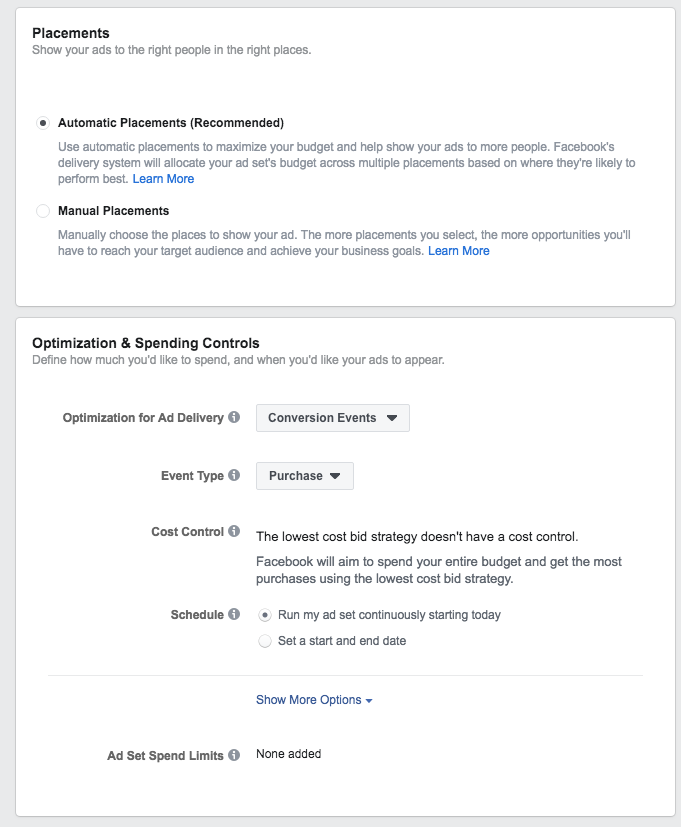Open Learn More link under Manual Placements
This screenshot has width=681, height=827.
[x=459, y=251]
